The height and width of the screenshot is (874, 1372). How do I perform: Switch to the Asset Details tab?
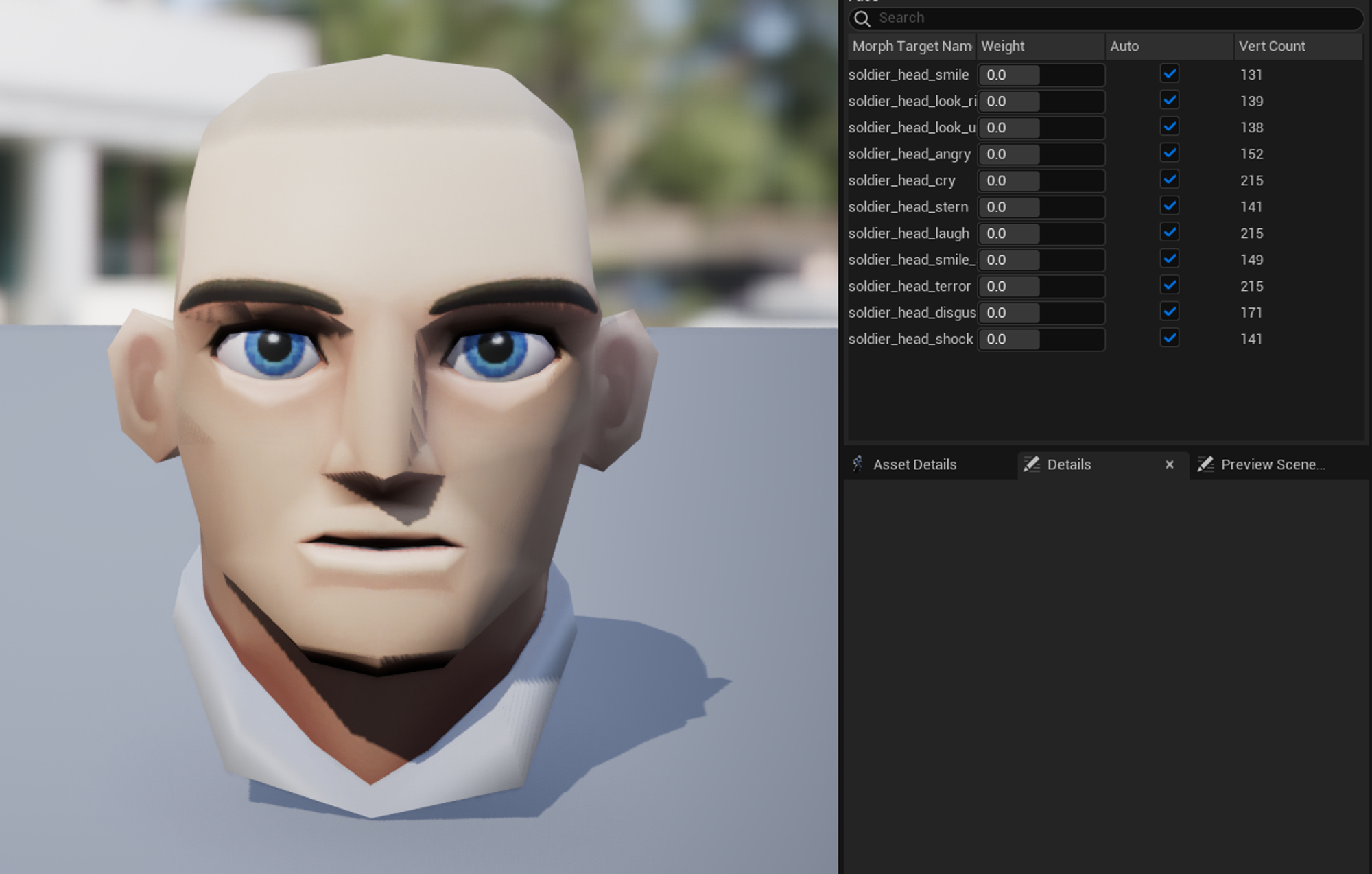coord(914,464)
